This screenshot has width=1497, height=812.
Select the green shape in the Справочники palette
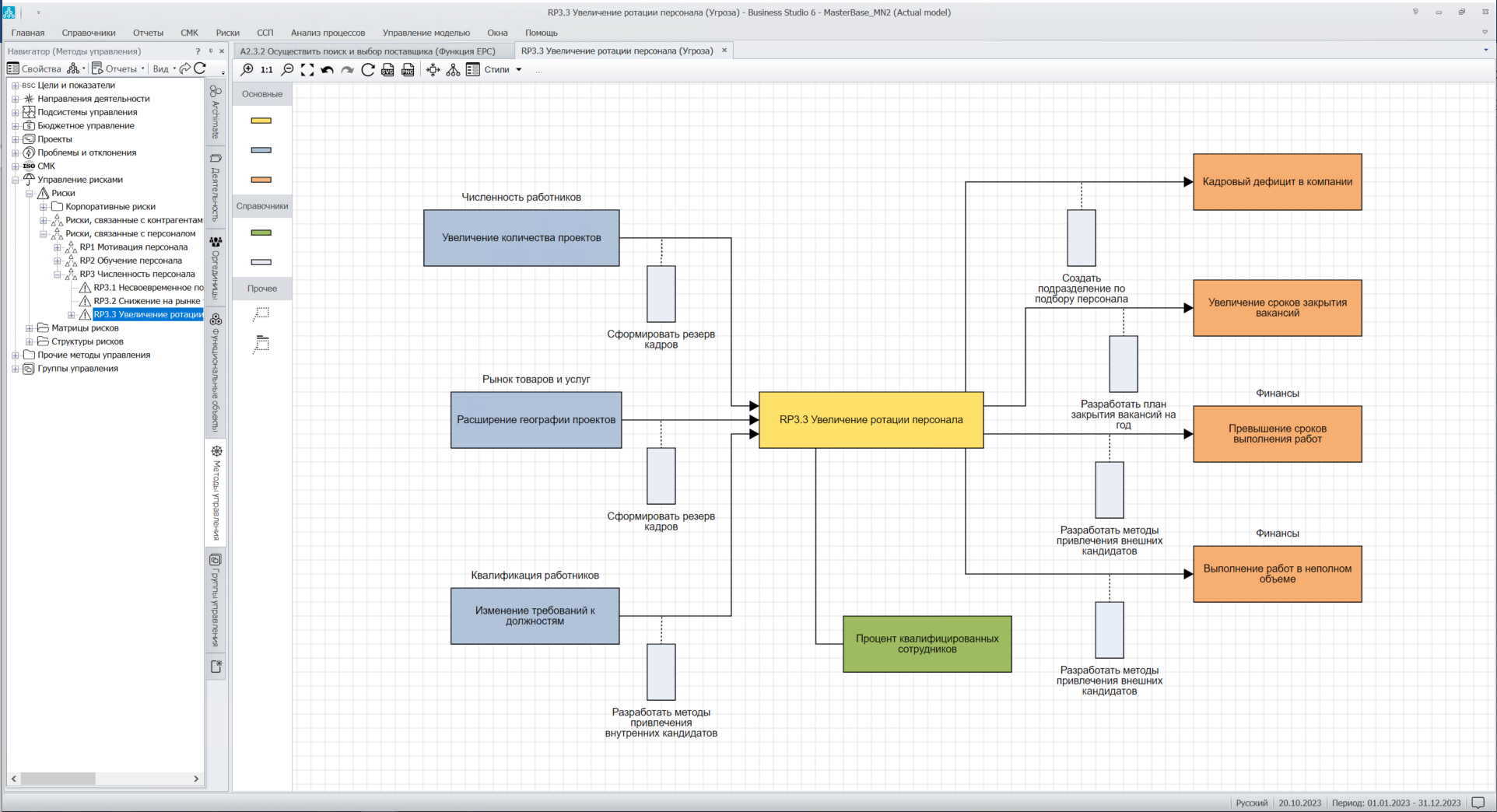(x=261, y=233)
